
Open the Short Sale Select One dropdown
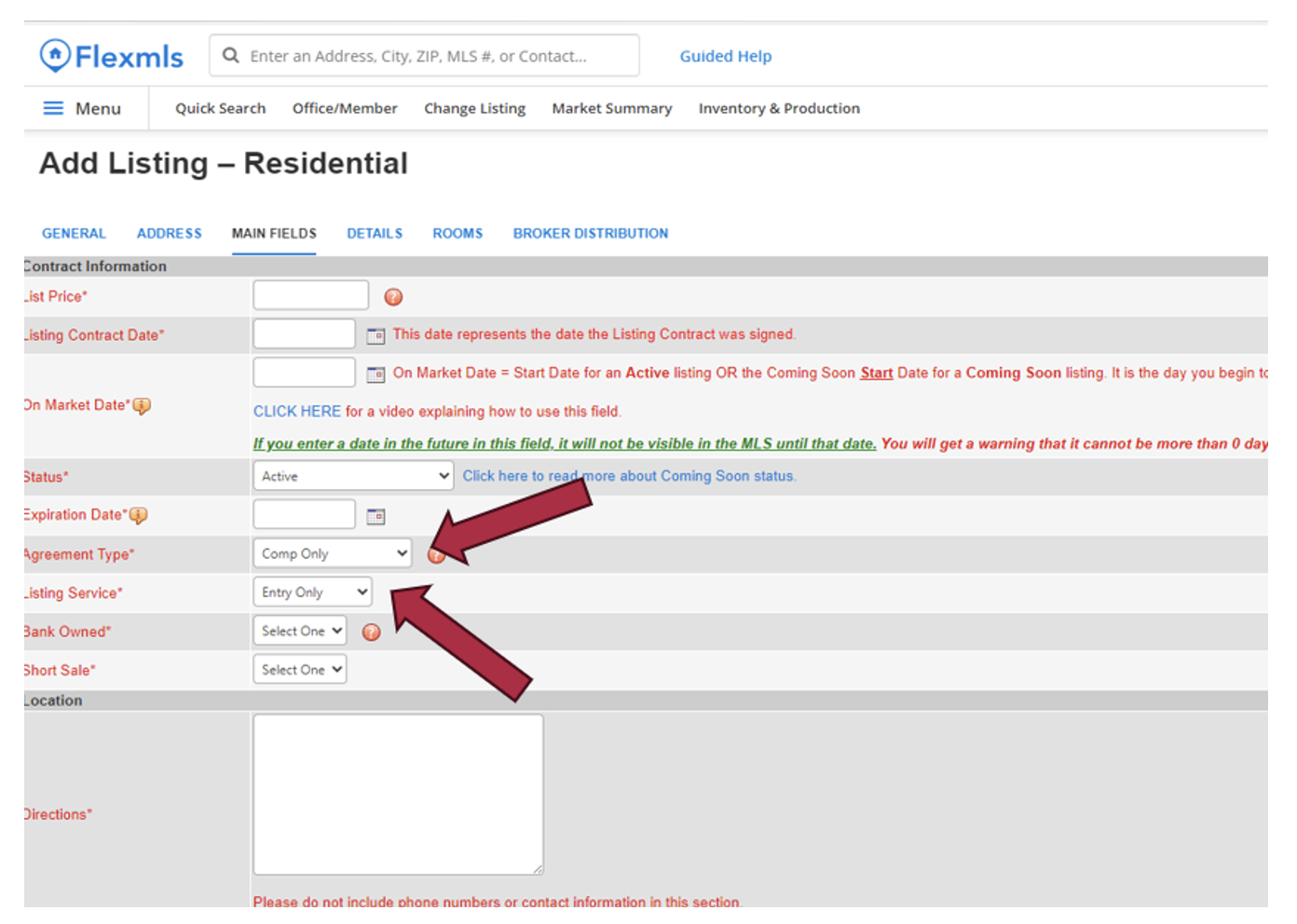(x=299, y=670)
